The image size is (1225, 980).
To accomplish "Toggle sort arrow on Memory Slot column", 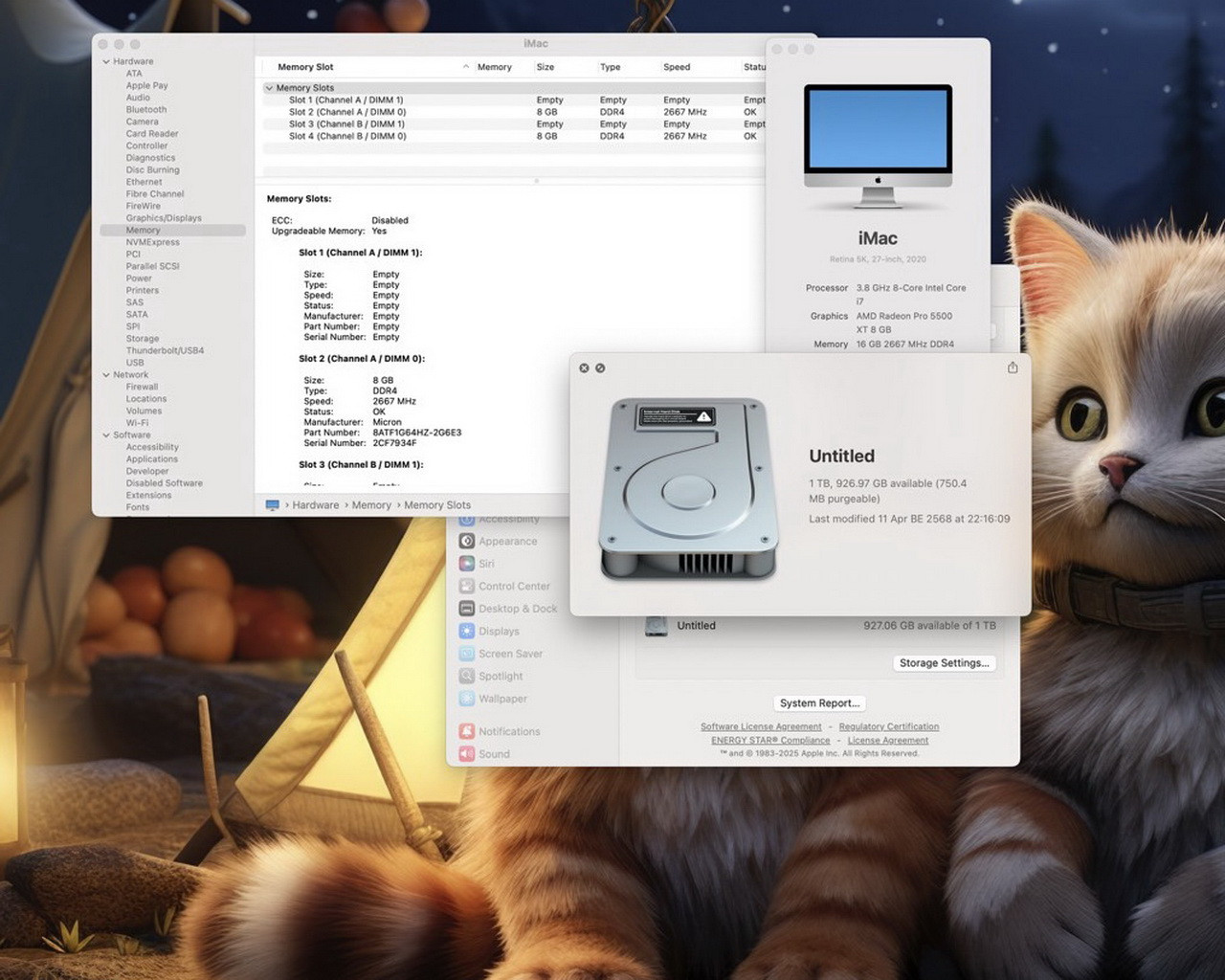I will click(466, 67).
